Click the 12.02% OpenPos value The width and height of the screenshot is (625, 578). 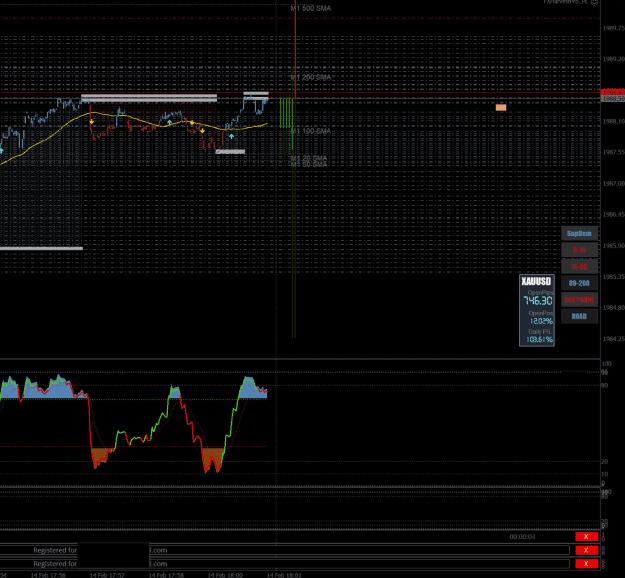click(x=541, y=321)
